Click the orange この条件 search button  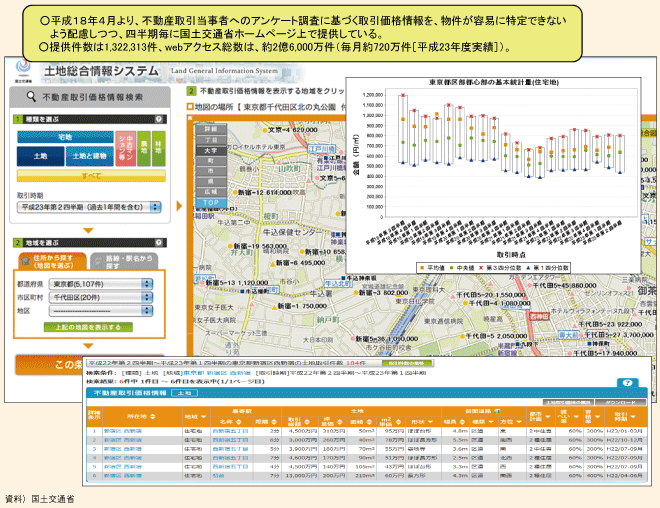(x=51, y=364)
